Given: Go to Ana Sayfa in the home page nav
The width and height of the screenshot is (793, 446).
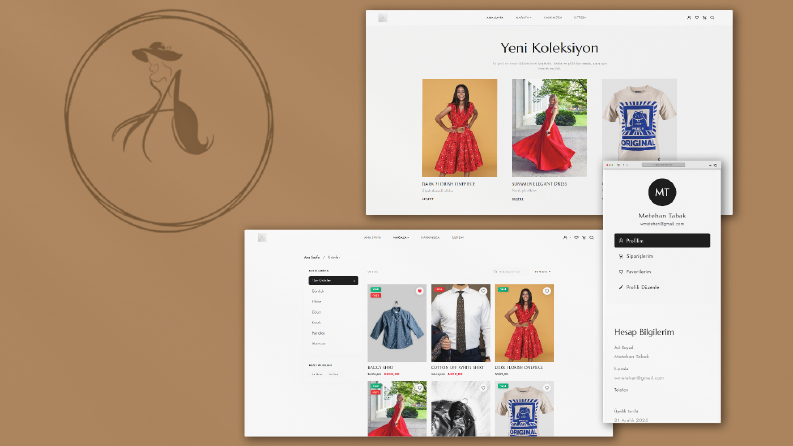Looking at the screenshot, I should (495, 18).
